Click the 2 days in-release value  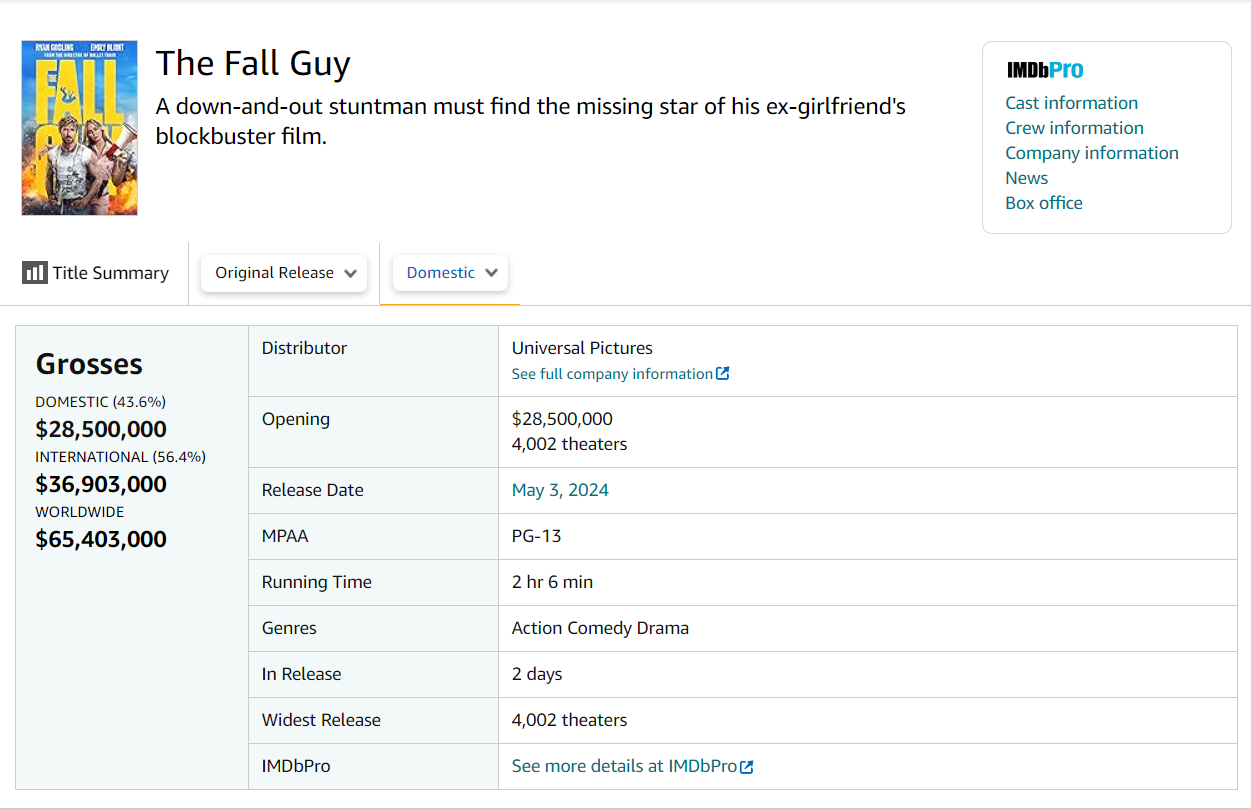[x=537, y=674]
